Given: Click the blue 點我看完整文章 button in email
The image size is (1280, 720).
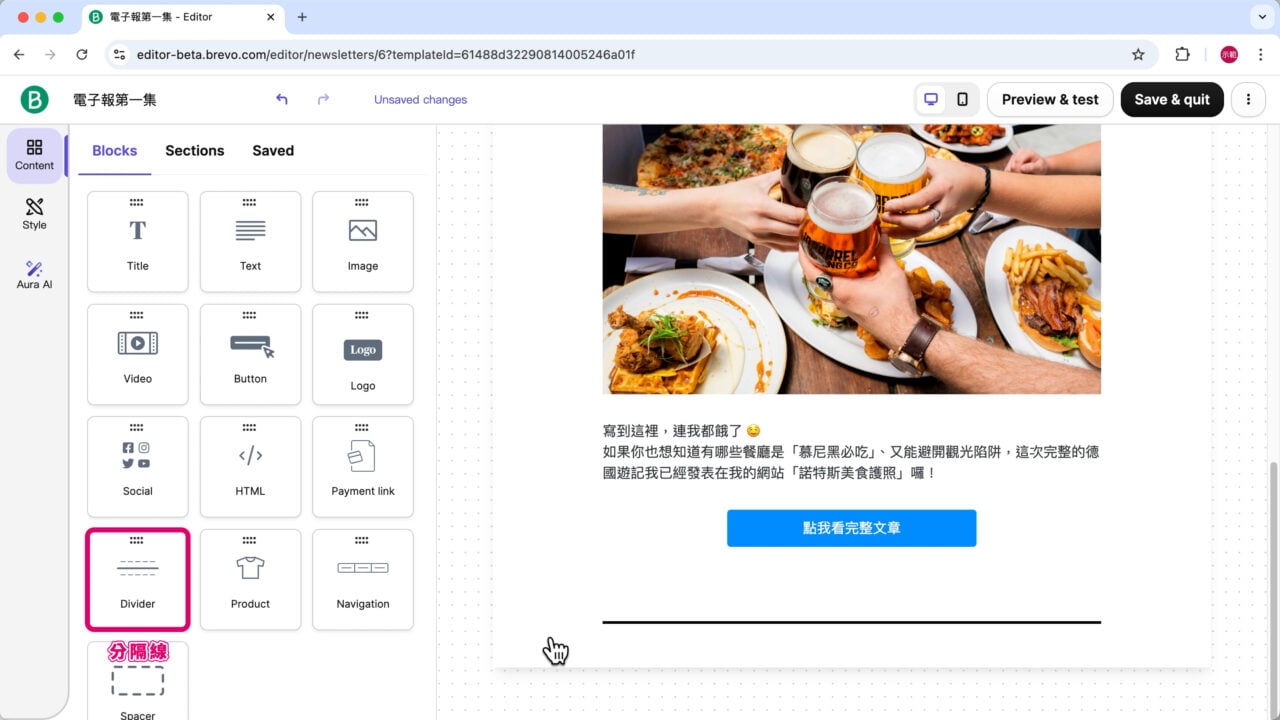Looking at the screenshot, I should tap(851, 528).
